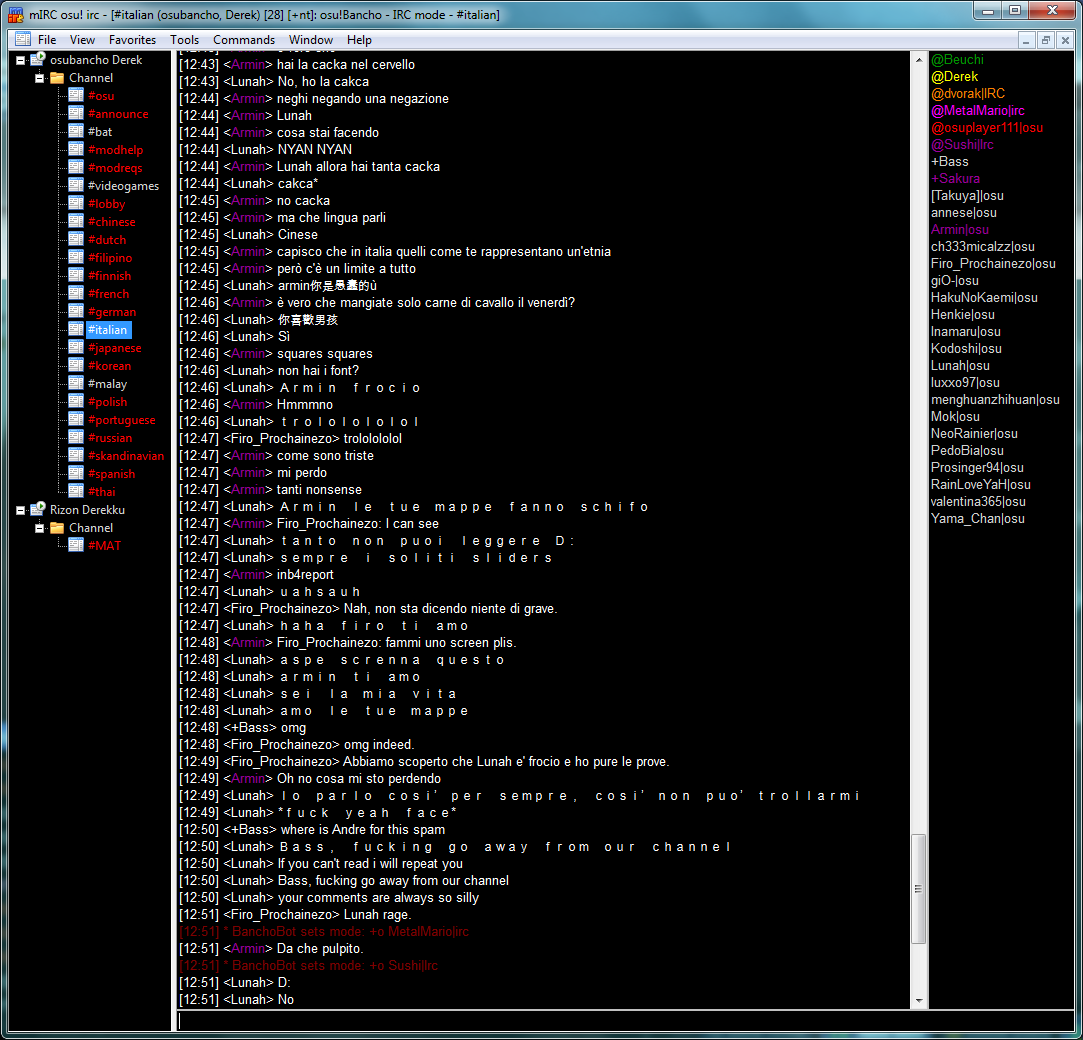
Task: Switch to the #japanese channel
Action: click(x=114, y=348)
